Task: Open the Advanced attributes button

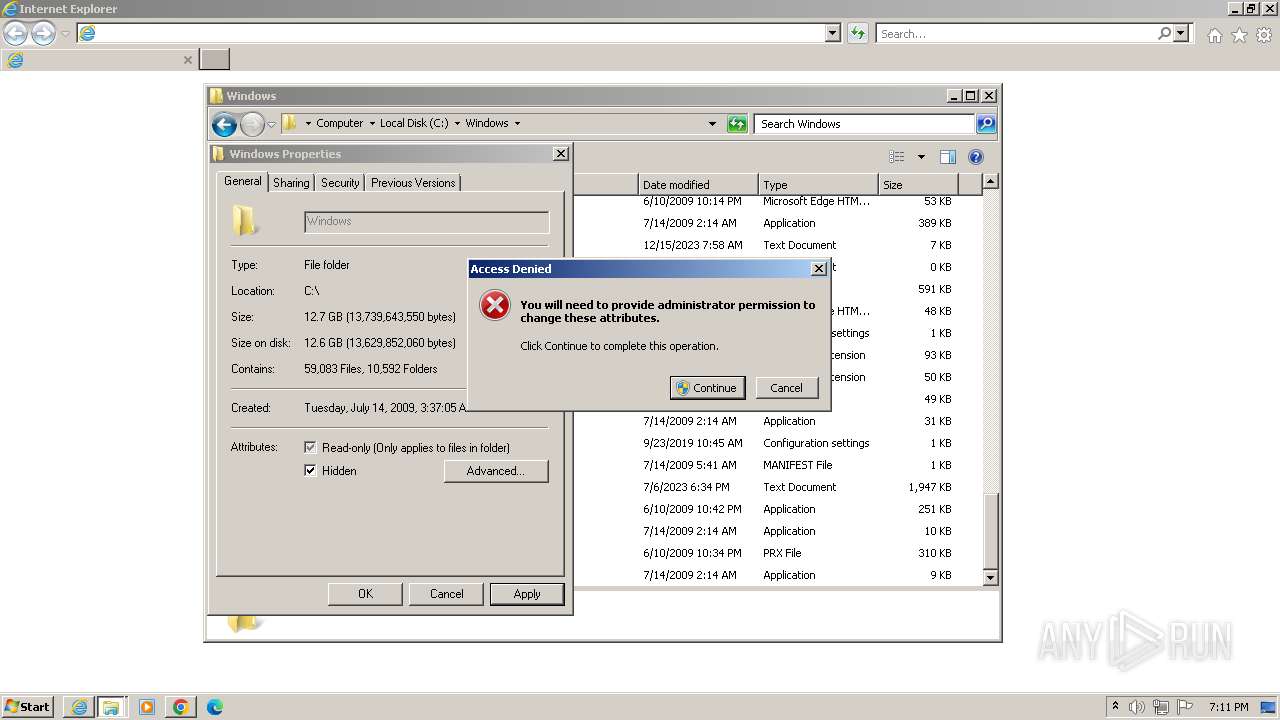Action: click(496, 471)
